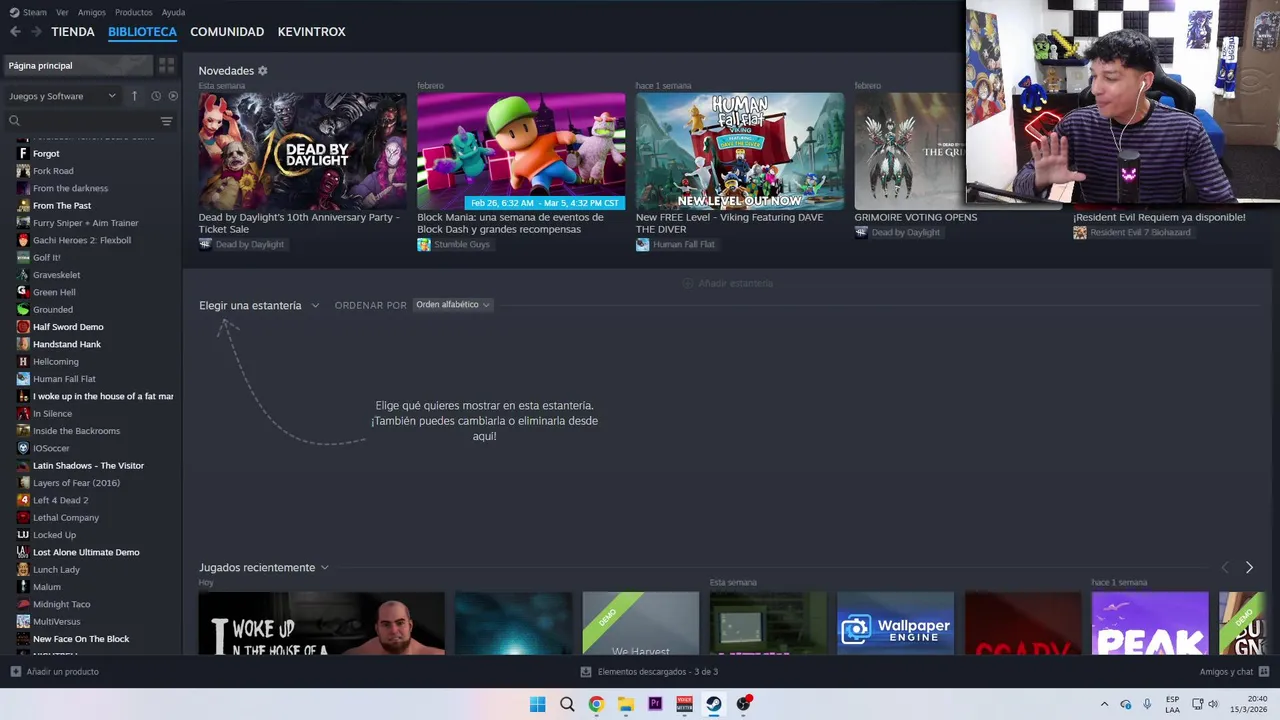
Task: Click the sort ascending arrow icon
Action: 134,96
